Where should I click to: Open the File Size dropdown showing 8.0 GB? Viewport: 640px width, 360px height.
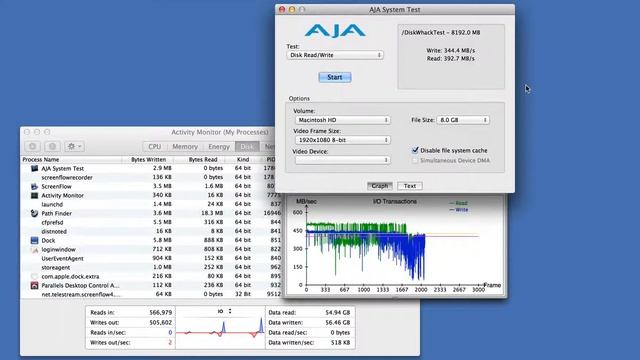463,120
